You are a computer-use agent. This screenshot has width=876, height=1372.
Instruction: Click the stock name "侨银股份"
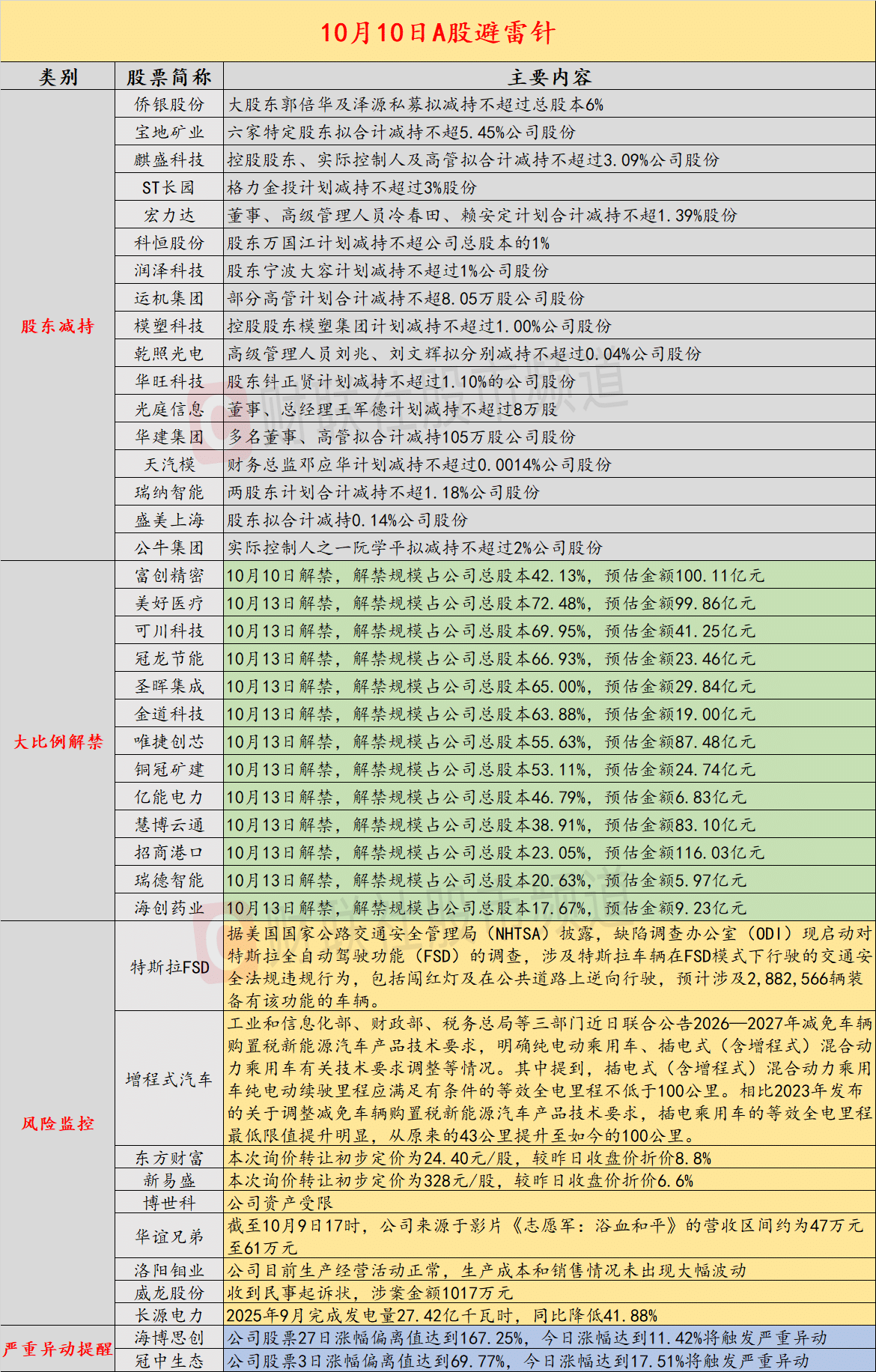pyautogui.click(x=169, y=105)
